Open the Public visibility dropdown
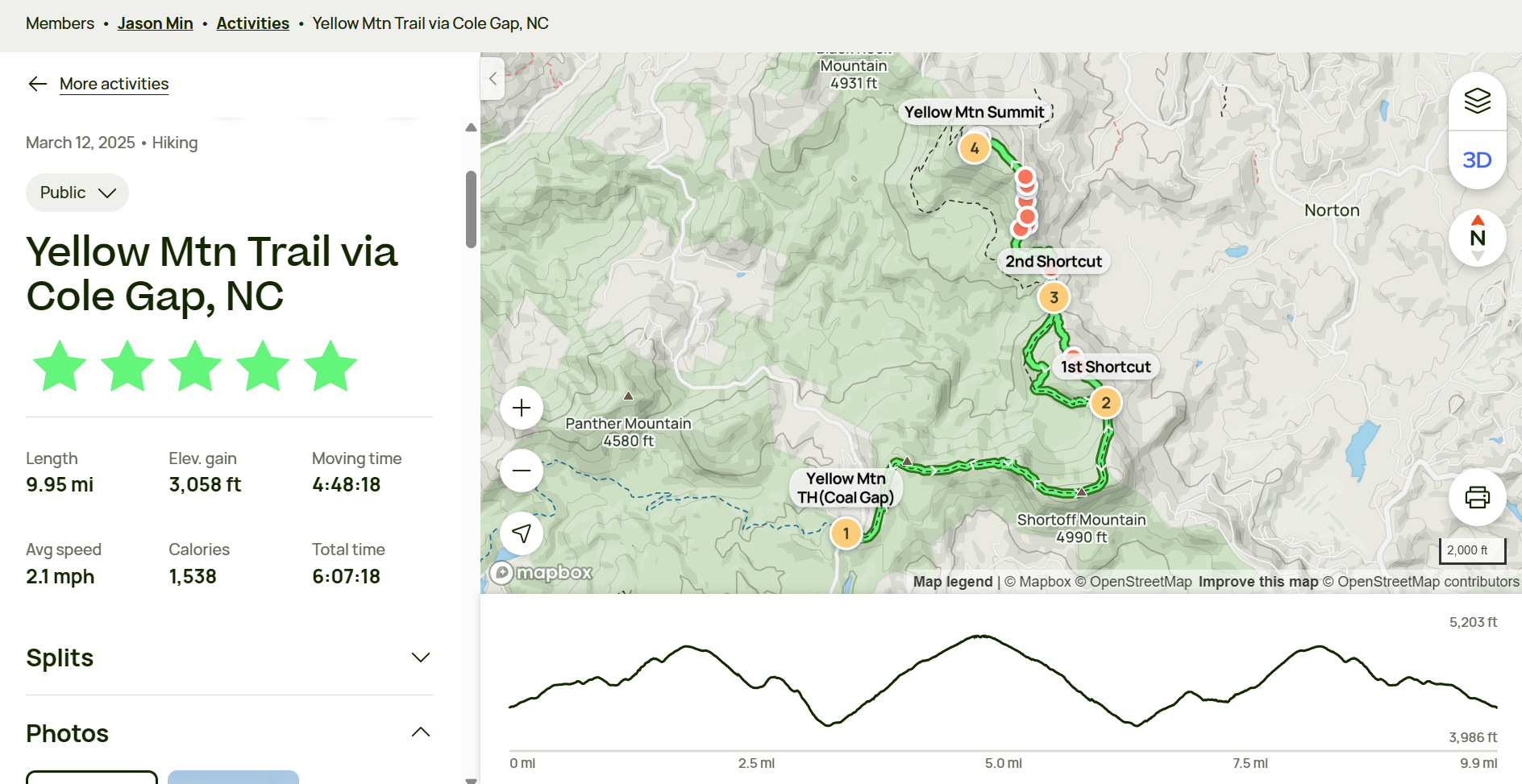 pyautogui.click(x=77, y=193)
